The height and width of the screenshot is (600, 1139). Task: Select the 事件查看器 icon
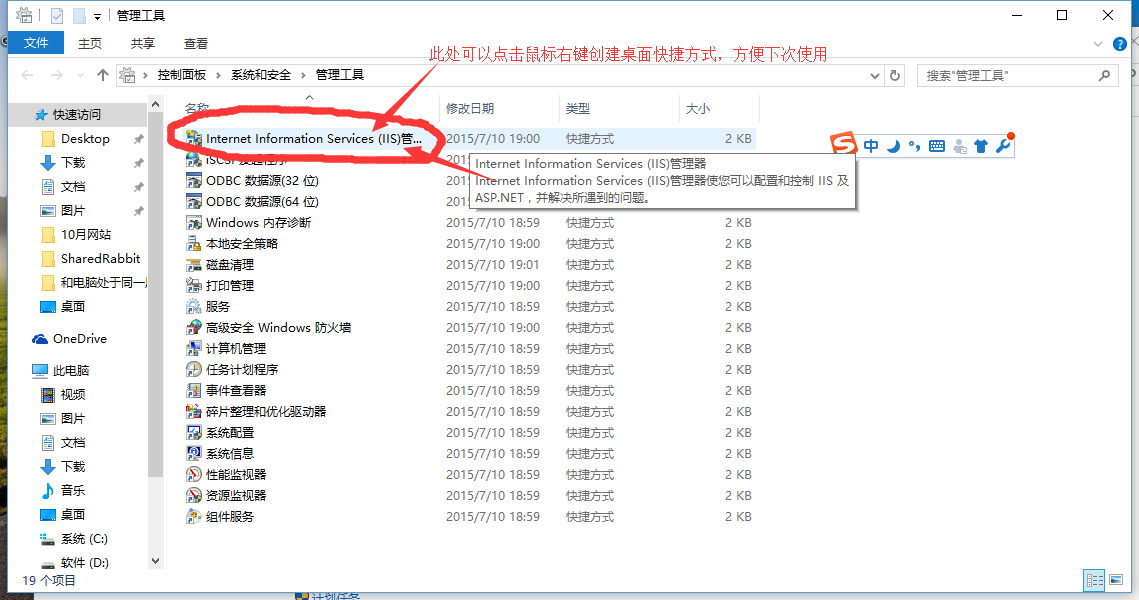coord(193,391)
